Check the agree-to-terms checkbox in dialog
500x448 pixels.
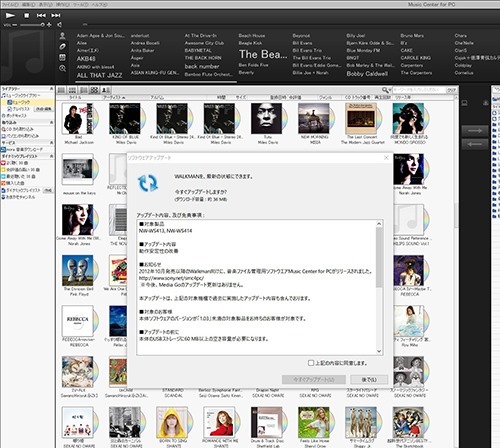[x=311, y=363]
